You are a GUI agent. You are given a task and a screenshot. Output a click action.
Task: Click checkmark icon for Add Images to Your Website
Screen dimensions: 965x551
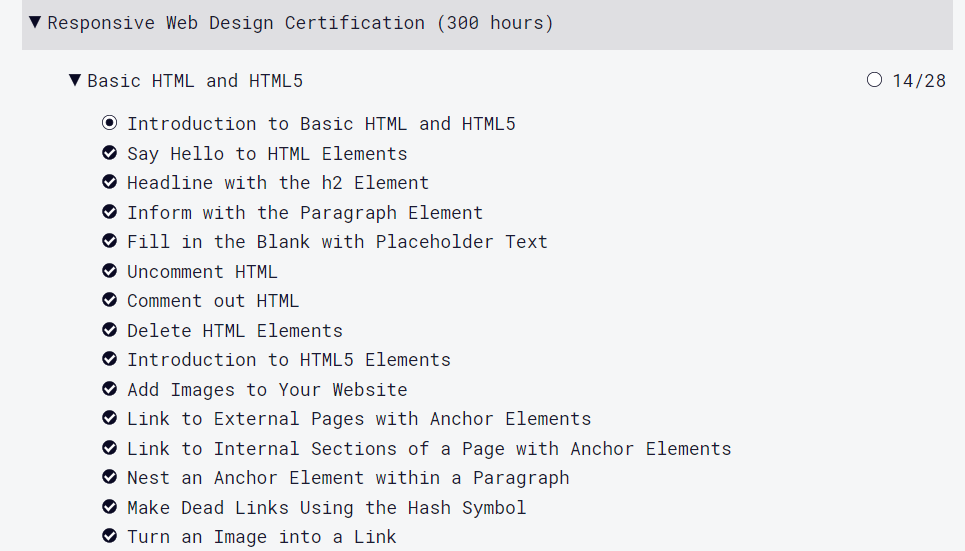coord(110,389)
